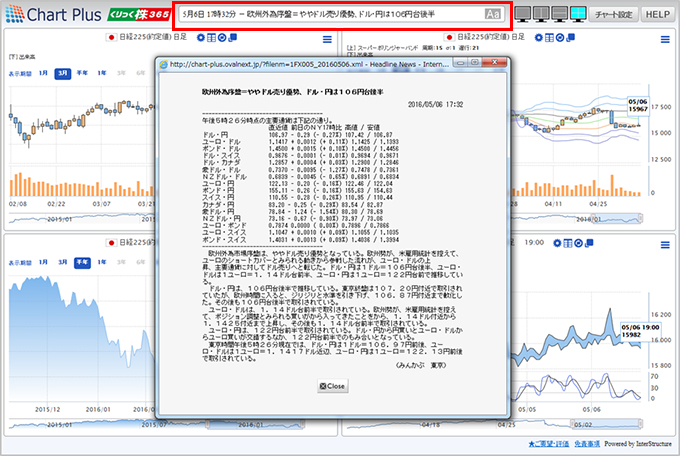This screenshot has height=456, width=680.
Task: Select the cyan four-panel layout monitor icon
Action: tap(578, 14)
